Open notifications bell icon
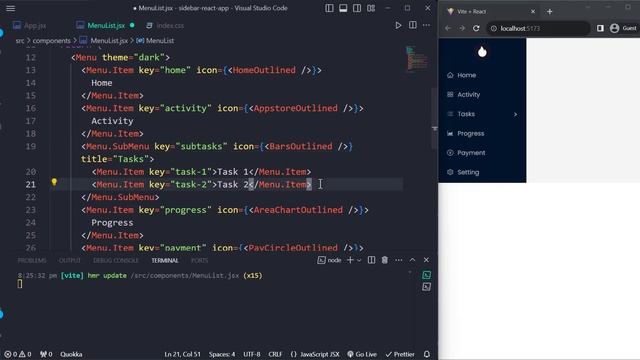 427,354
